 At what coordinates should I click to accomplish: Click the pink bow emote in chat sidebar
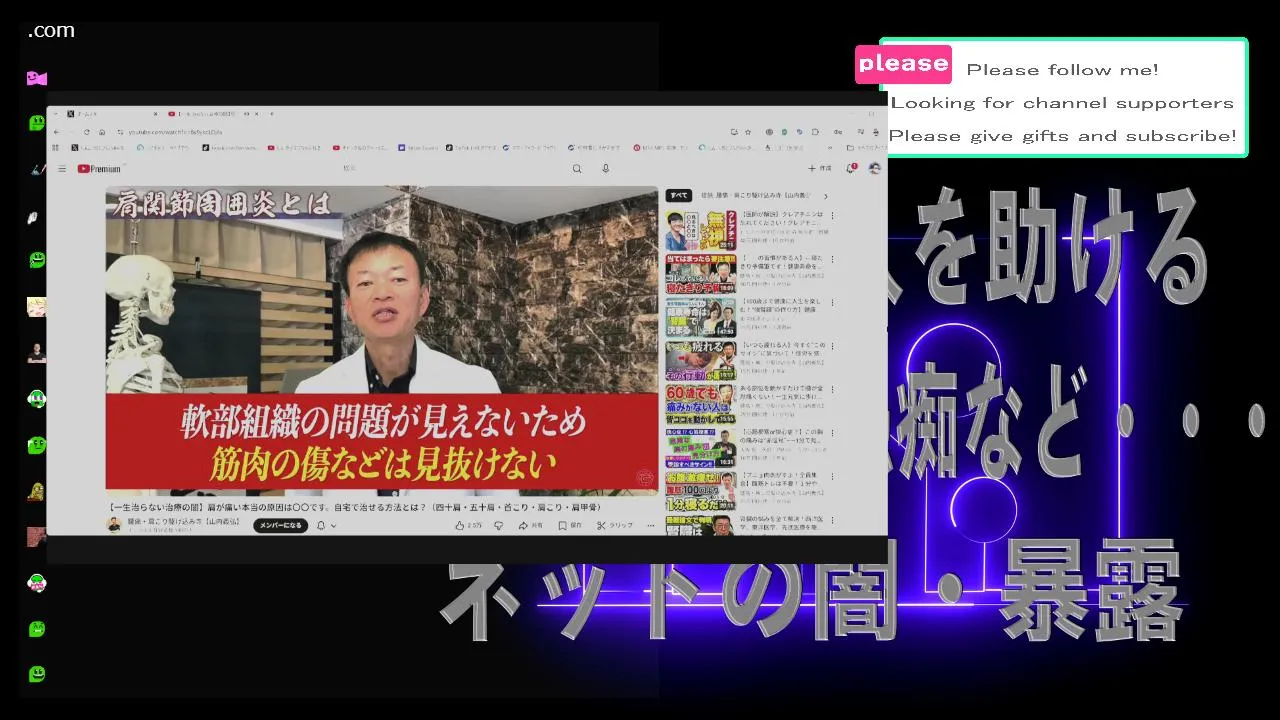[37, 78]
